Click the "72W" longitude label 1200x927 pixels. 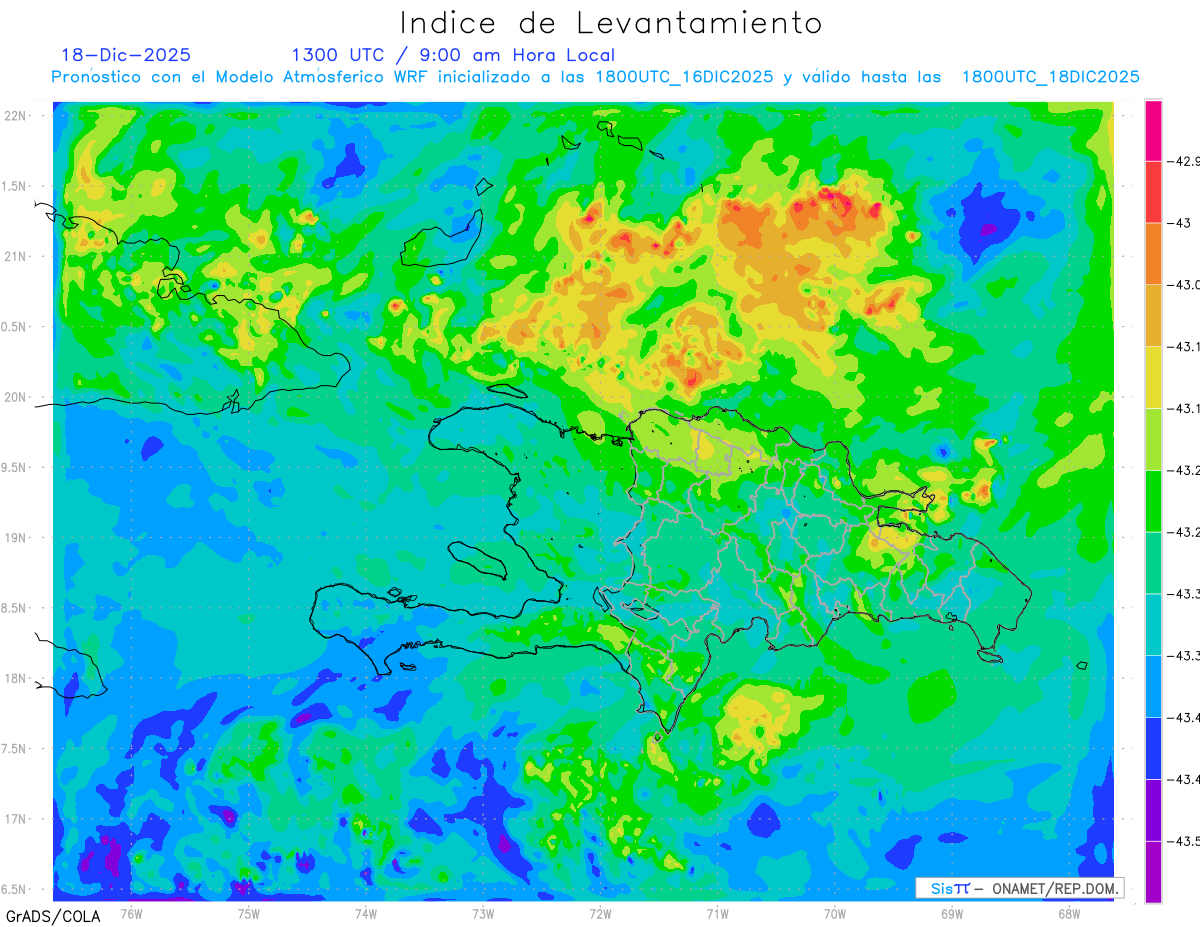point(600,913)
